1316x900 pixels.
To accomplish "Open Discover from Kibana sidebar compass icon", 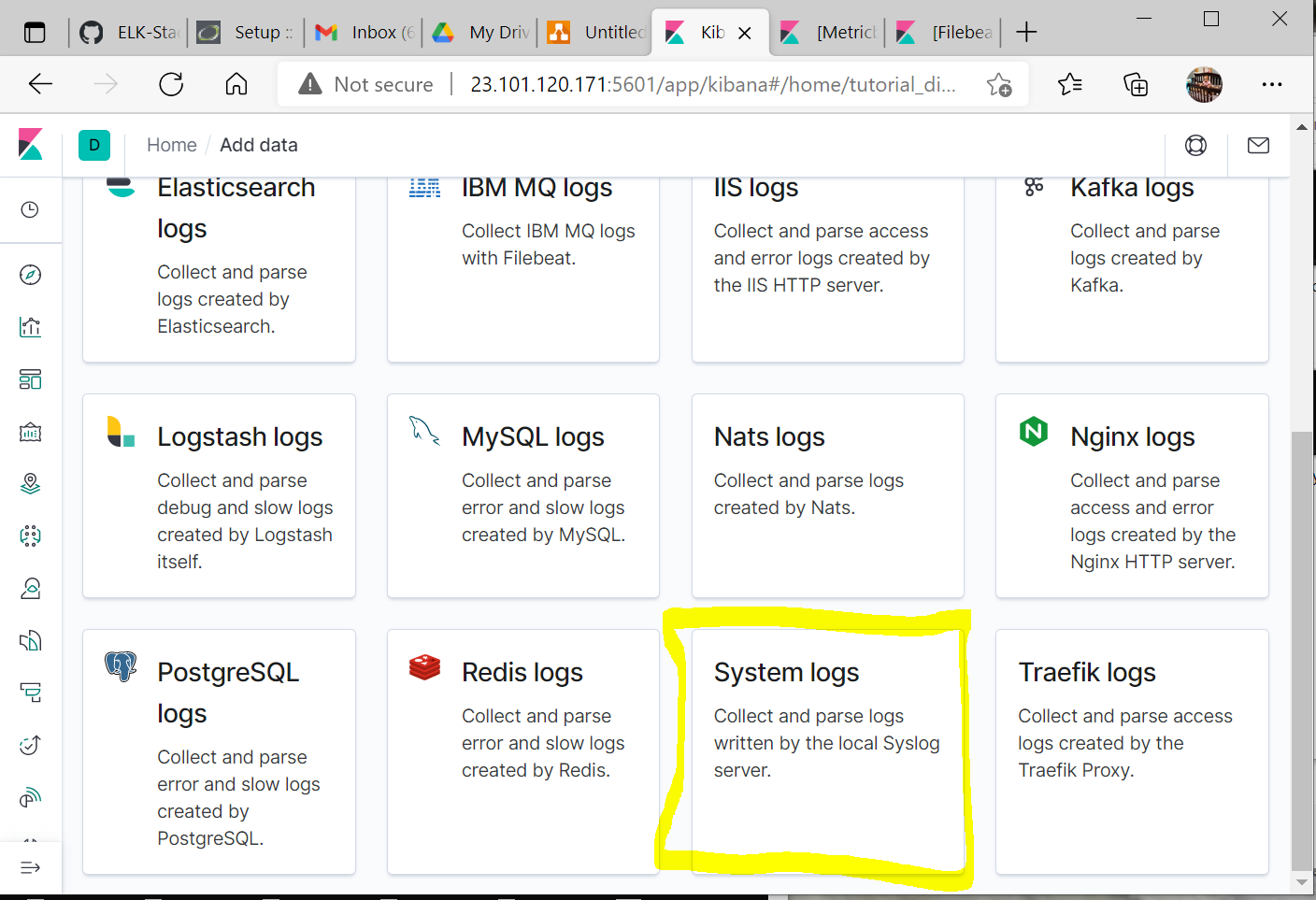I will [30, 275].
